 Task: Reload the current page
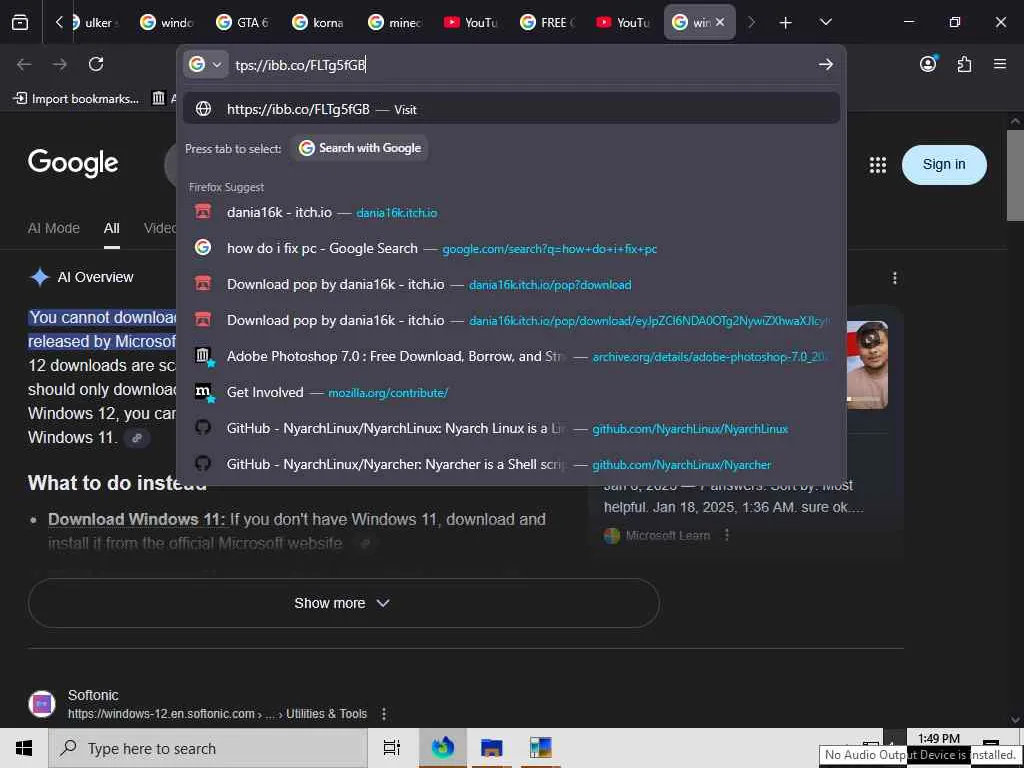(x=96, y=64)
